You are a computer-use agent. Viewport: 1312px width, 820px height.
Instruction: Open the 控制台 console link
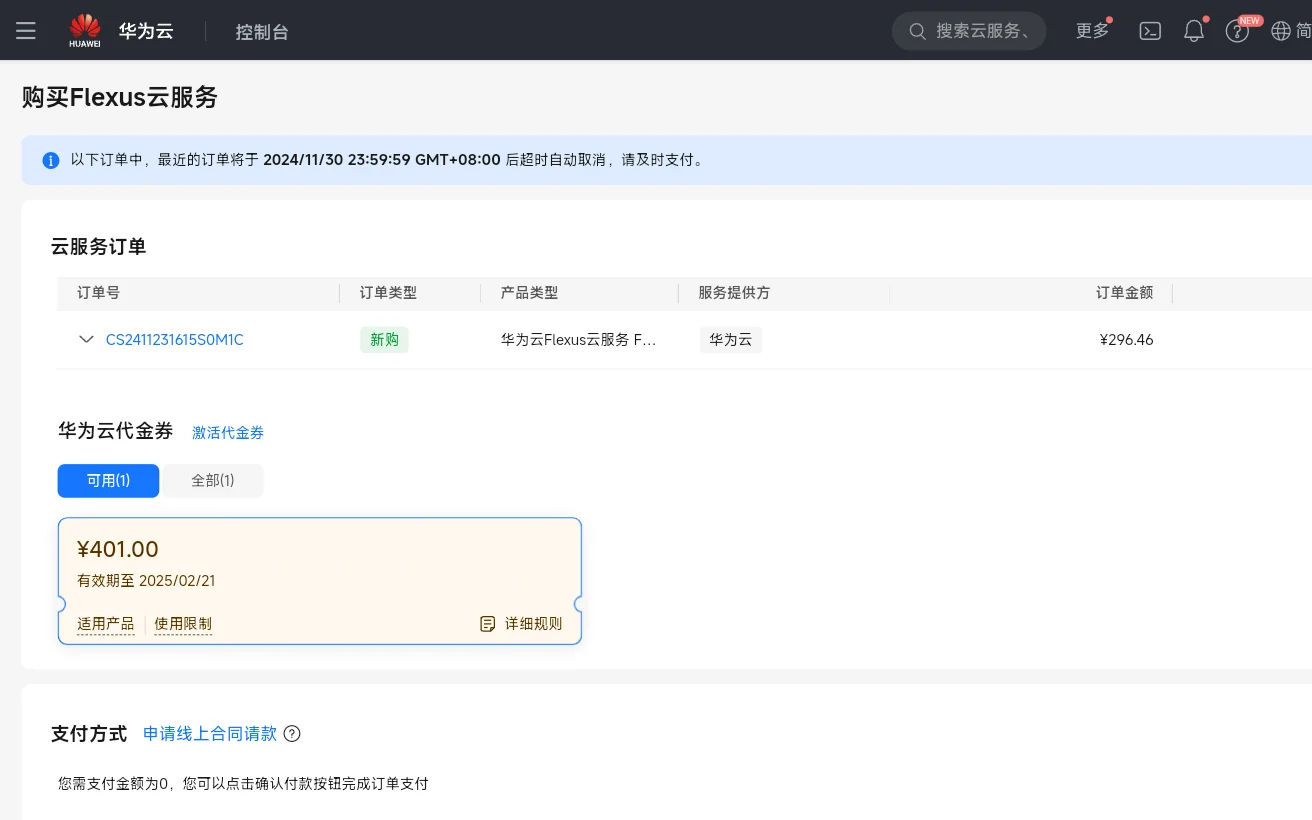pyautogui.click(x=262, y=31)
